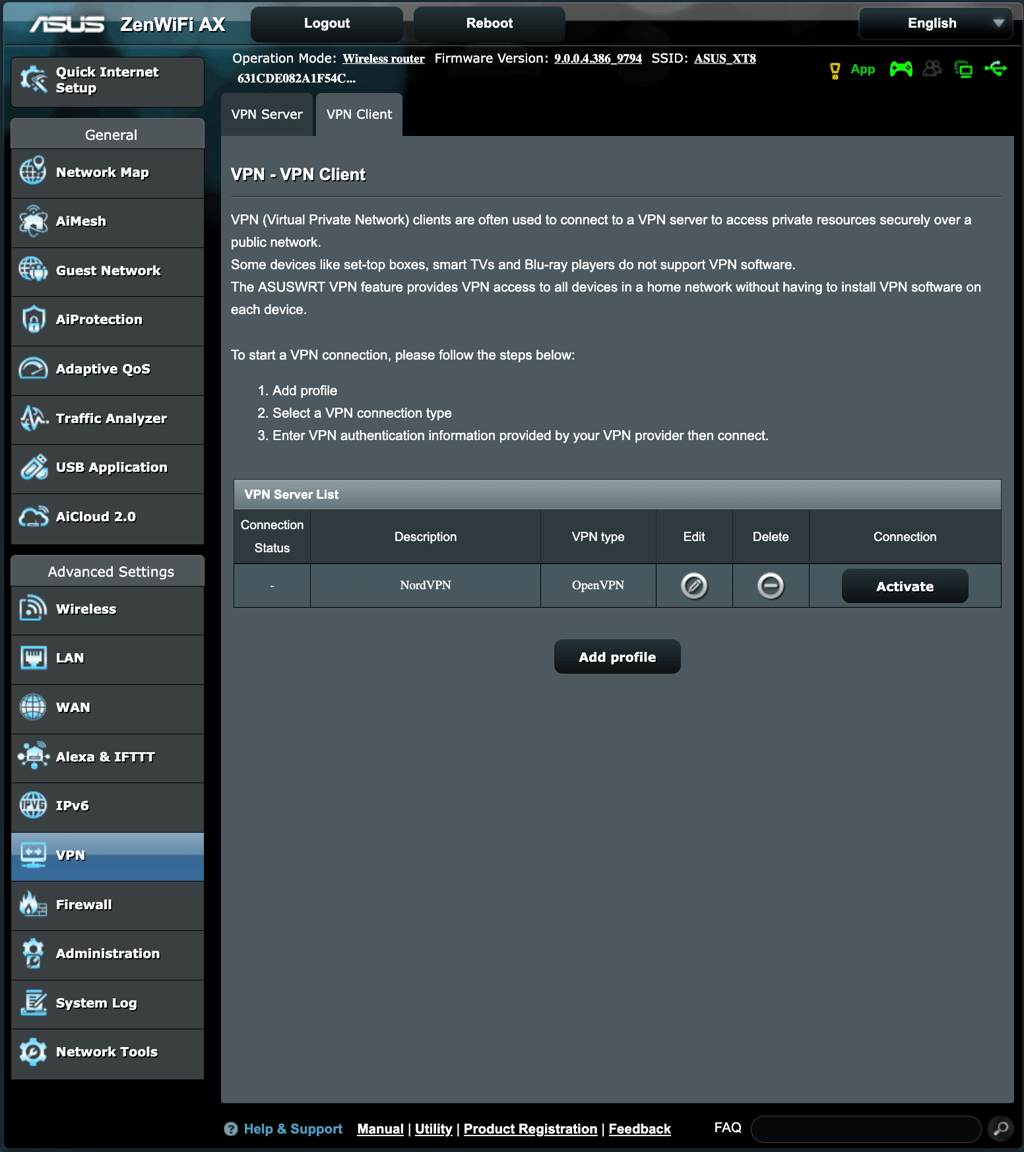Image resolution: width=1024 pixels, height=1152 pixels.
Task: Click the gray guest users status icon
Action: click(x=932, y=69)
